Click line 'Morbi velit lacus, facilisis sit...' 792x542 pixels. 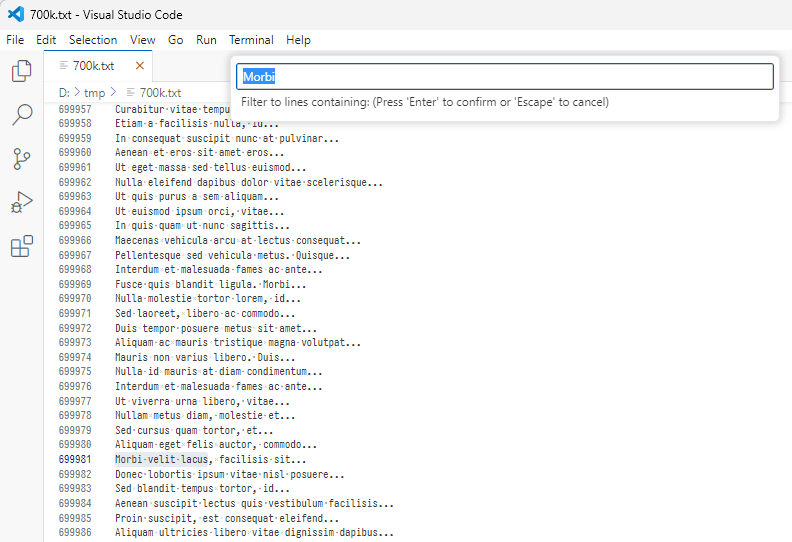[211, 459]
